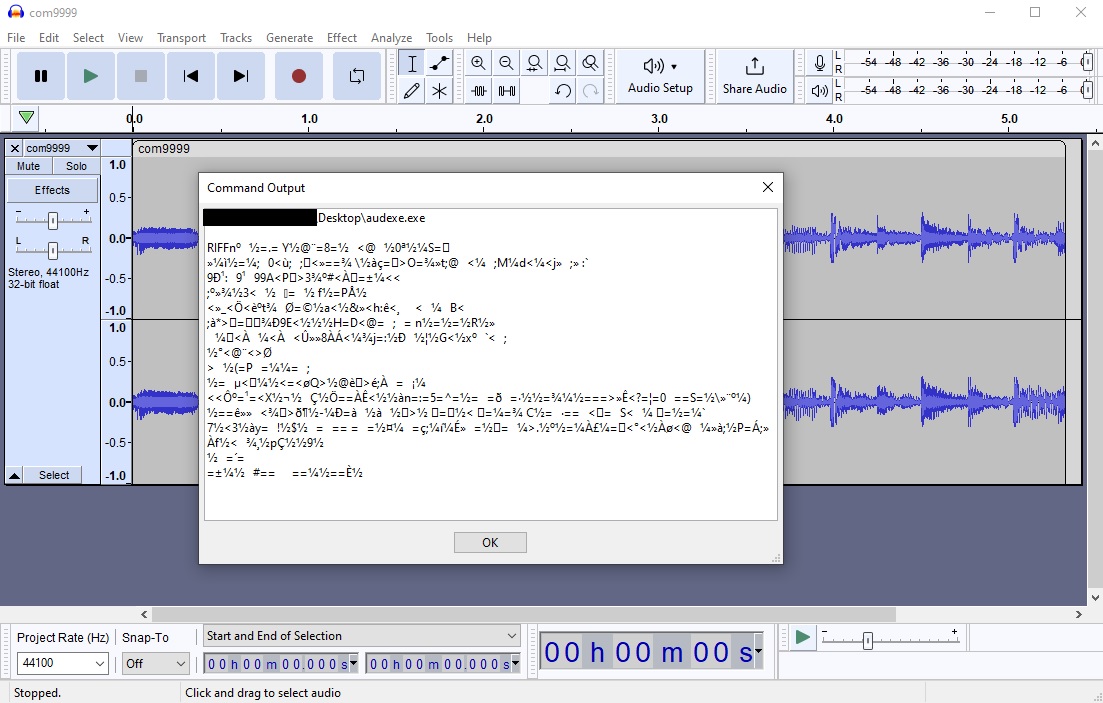Open the track Effects panel
This screenshot has height=703, width=1103.
click(52, 189)
